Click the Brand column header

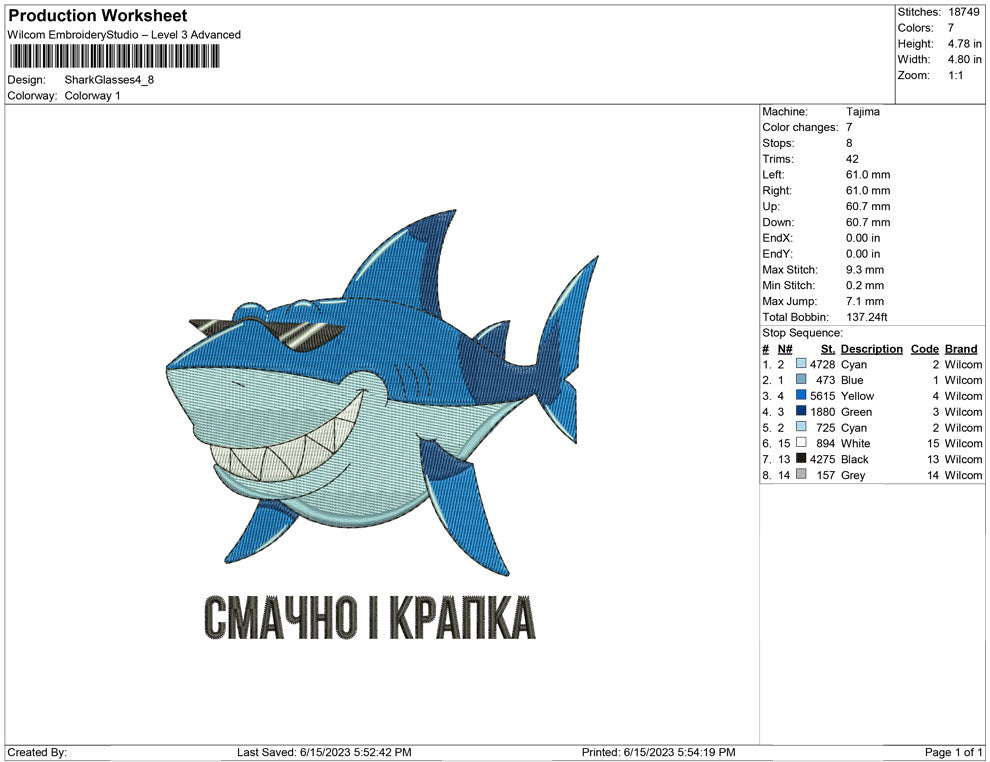click(961, 349)
